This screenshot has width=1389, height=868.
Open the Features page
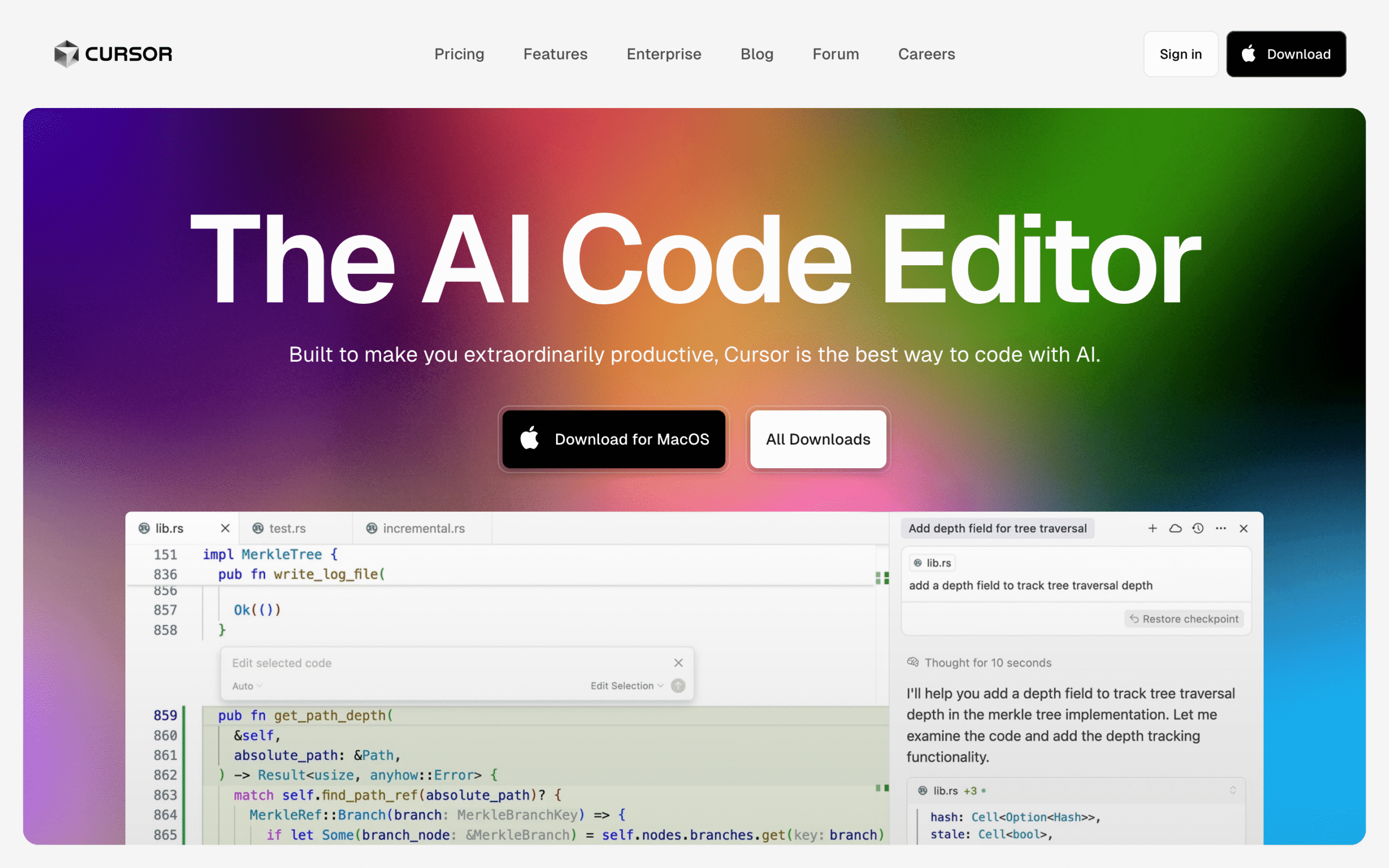click(555, 54)
